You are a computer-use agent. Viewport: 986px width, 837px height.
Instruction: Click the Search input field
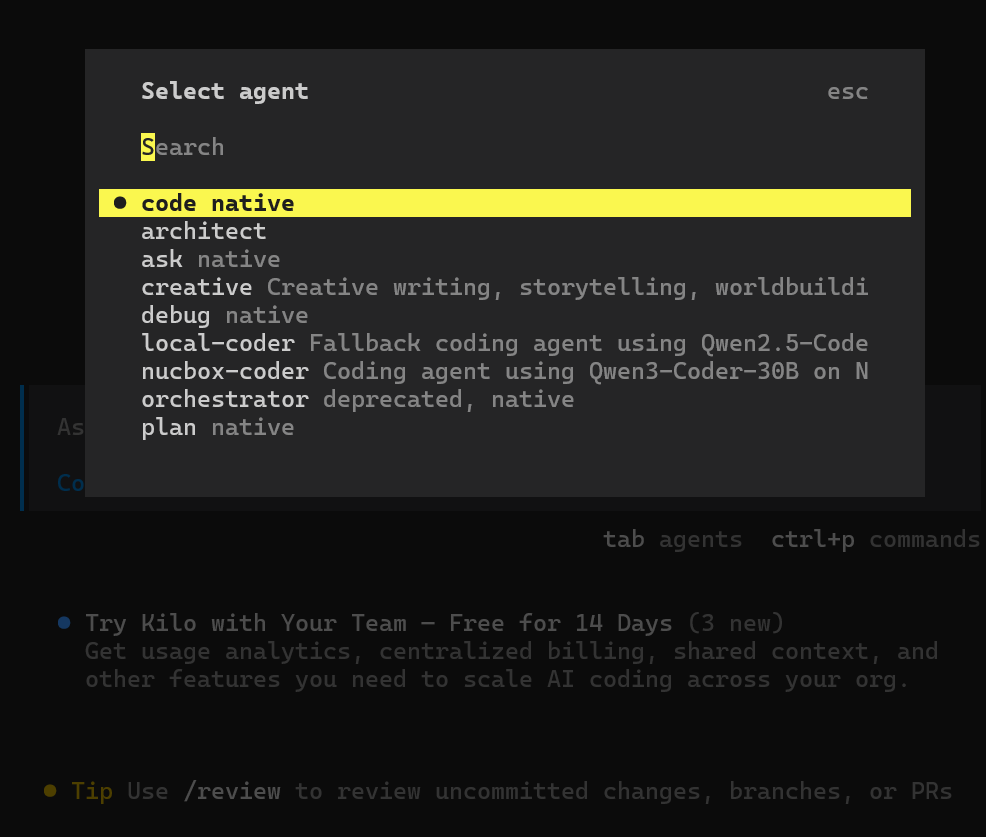(x=183, y=147)
